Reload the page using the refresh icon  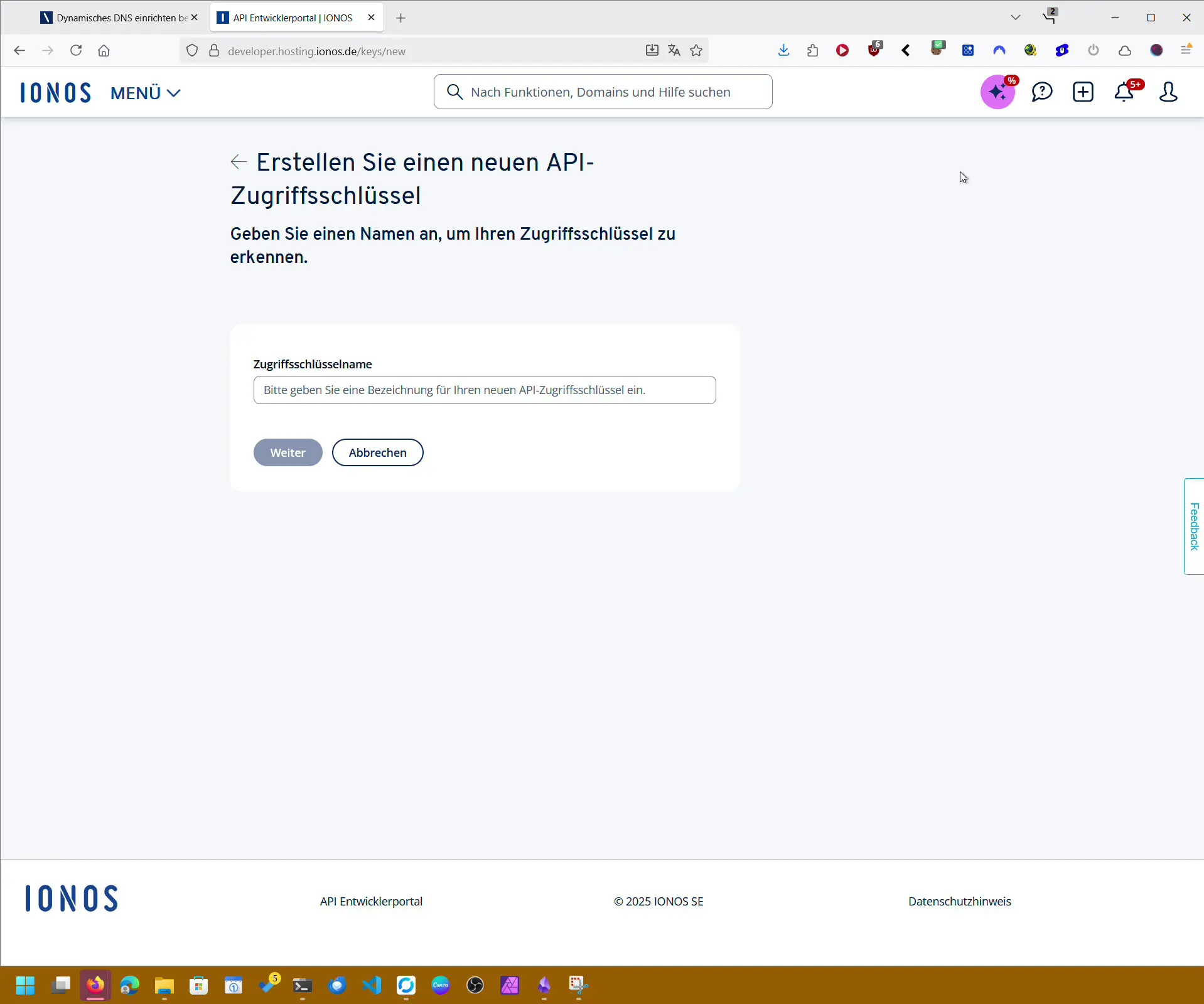pos(76,51)
